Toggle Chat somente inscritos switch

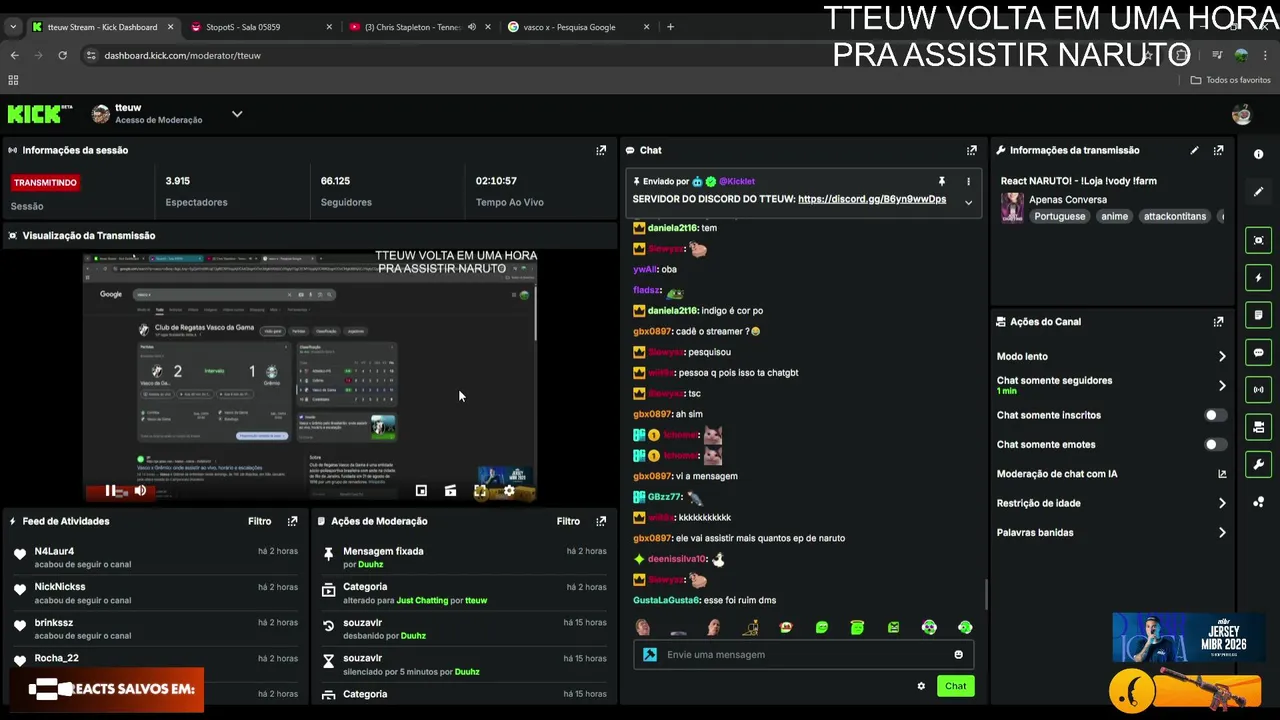tap(1215, 415)
